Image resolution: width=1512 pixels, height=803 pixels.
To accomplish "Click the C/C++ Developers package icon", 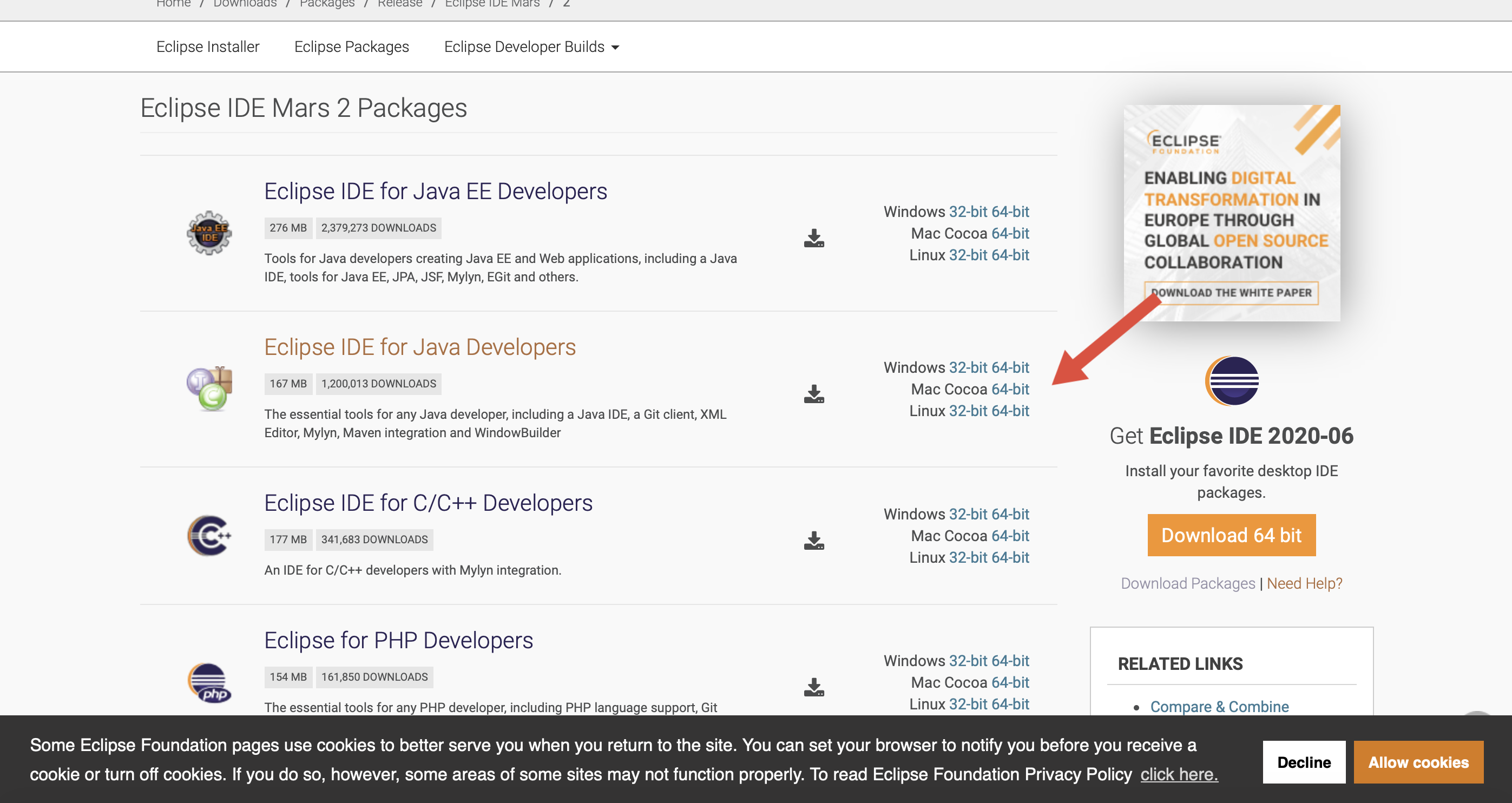I will (x=209, y=535).
